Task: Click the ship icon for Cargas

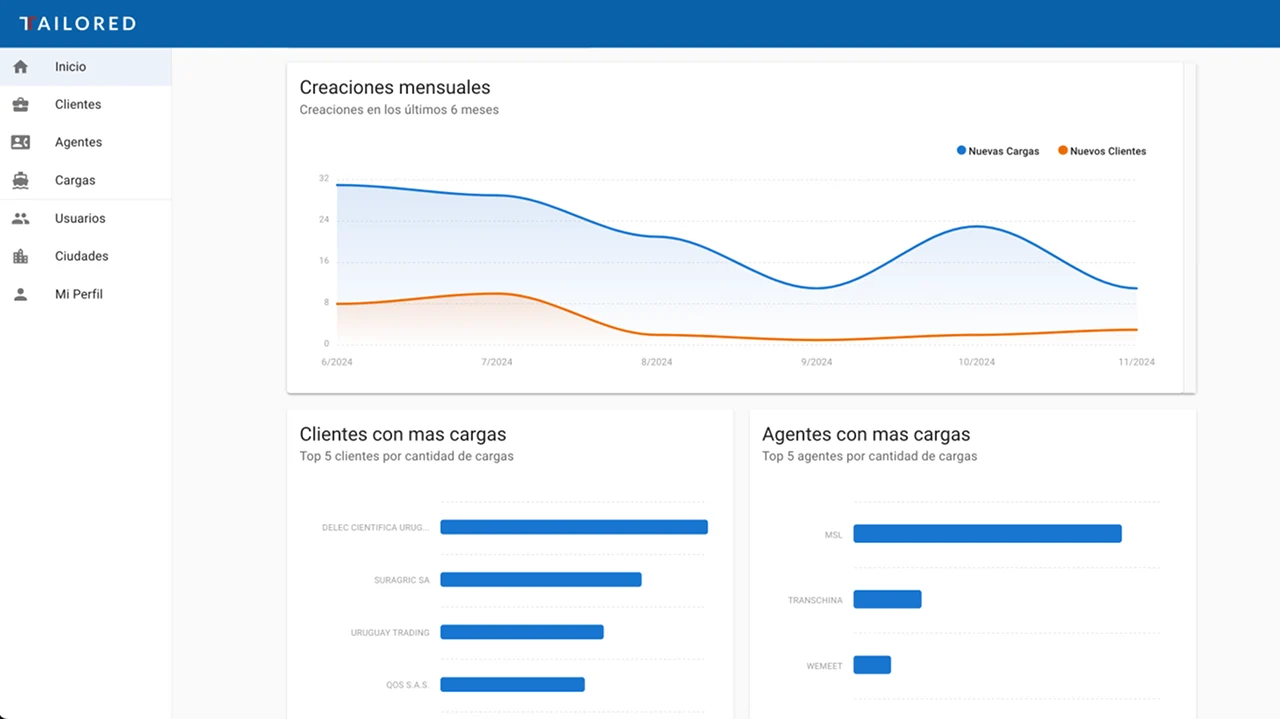Action: (x=20, y=181)
